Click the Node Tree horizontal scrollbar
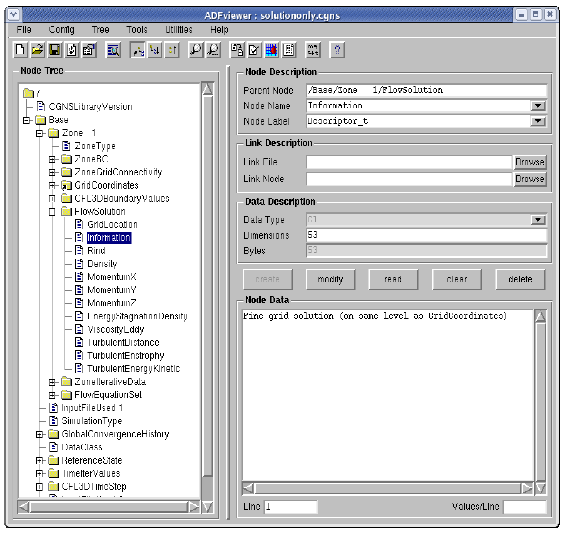562x533 pixels. [109, 507]
